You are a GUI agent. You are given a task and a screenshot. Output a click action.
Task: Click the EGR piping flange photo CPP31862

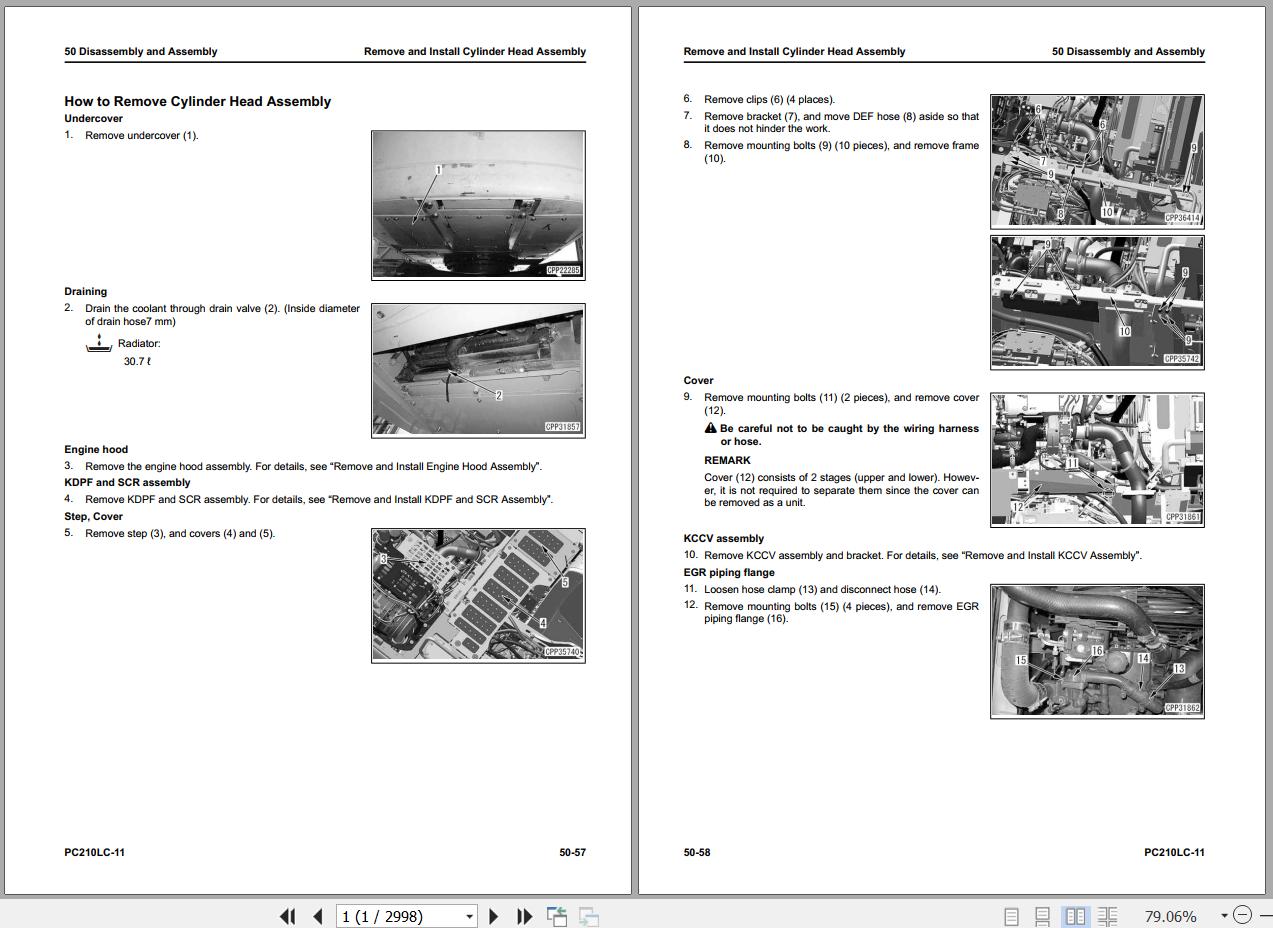coord(1097,651)
